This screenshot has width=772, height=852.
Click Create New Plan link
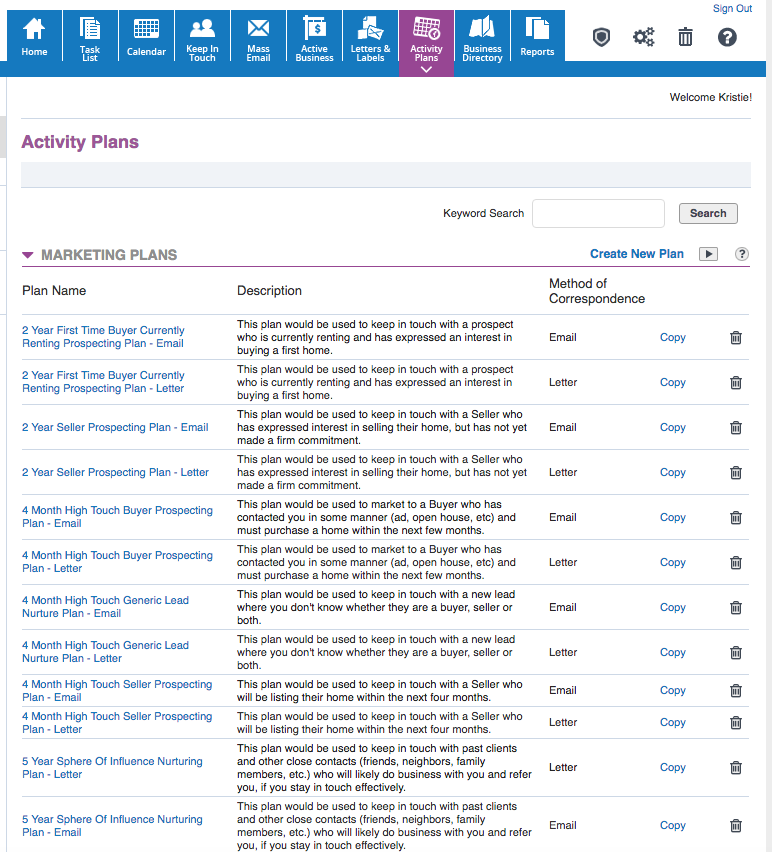pyautogui.click(x=637, y=254)
